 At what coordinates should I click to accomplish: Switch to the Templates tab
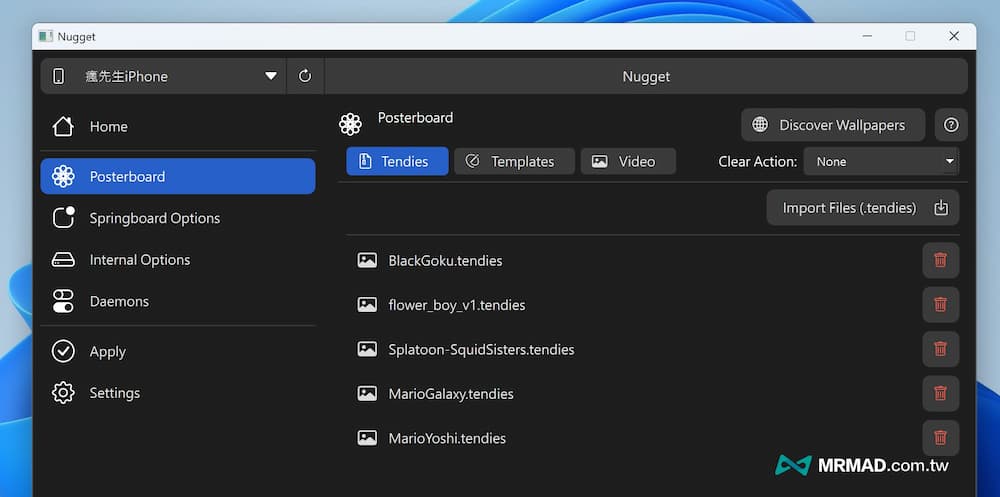click(x=514, y=161)
